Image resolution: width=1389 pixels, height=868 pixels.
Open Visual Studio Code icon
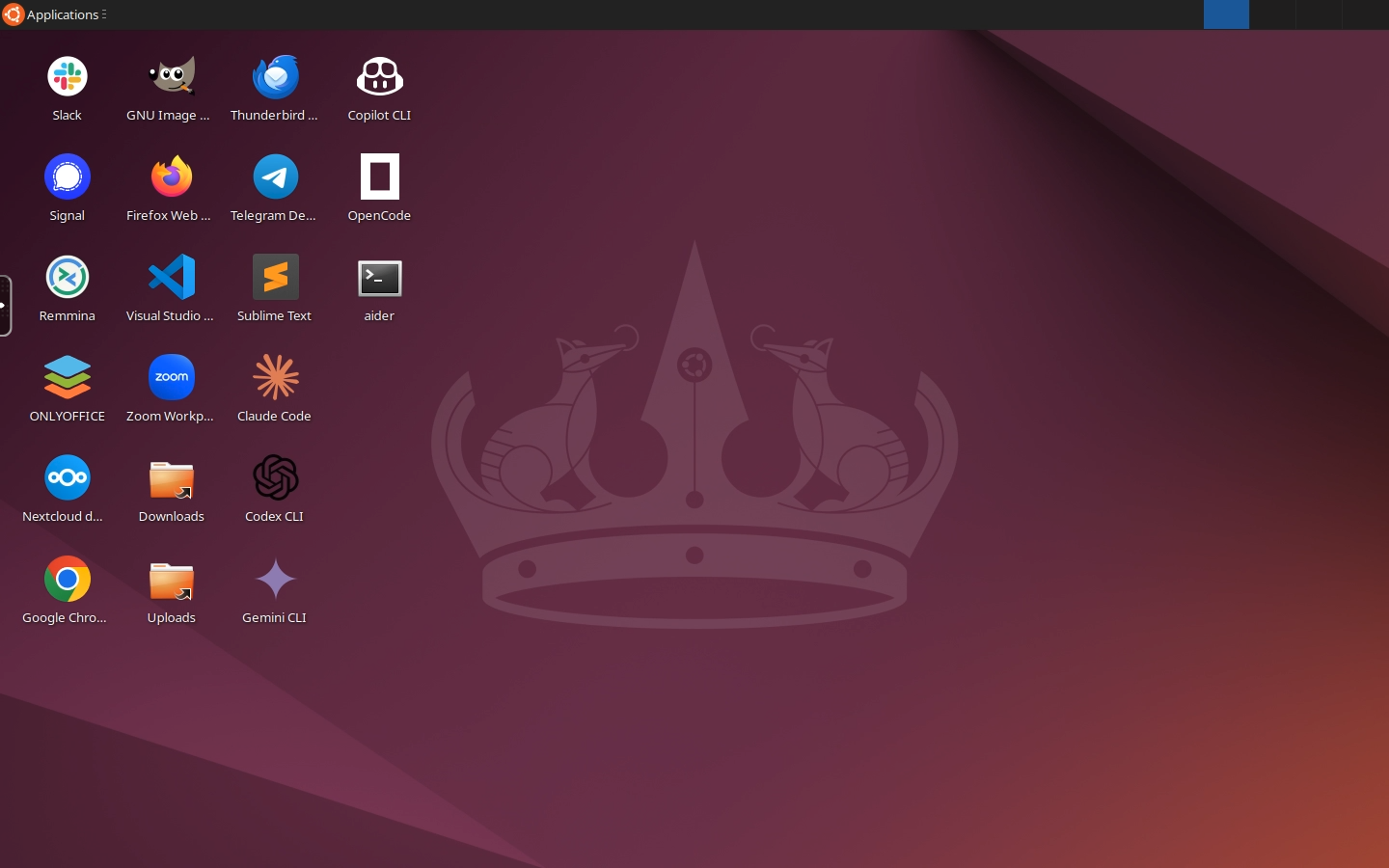[x=172, y=278]
